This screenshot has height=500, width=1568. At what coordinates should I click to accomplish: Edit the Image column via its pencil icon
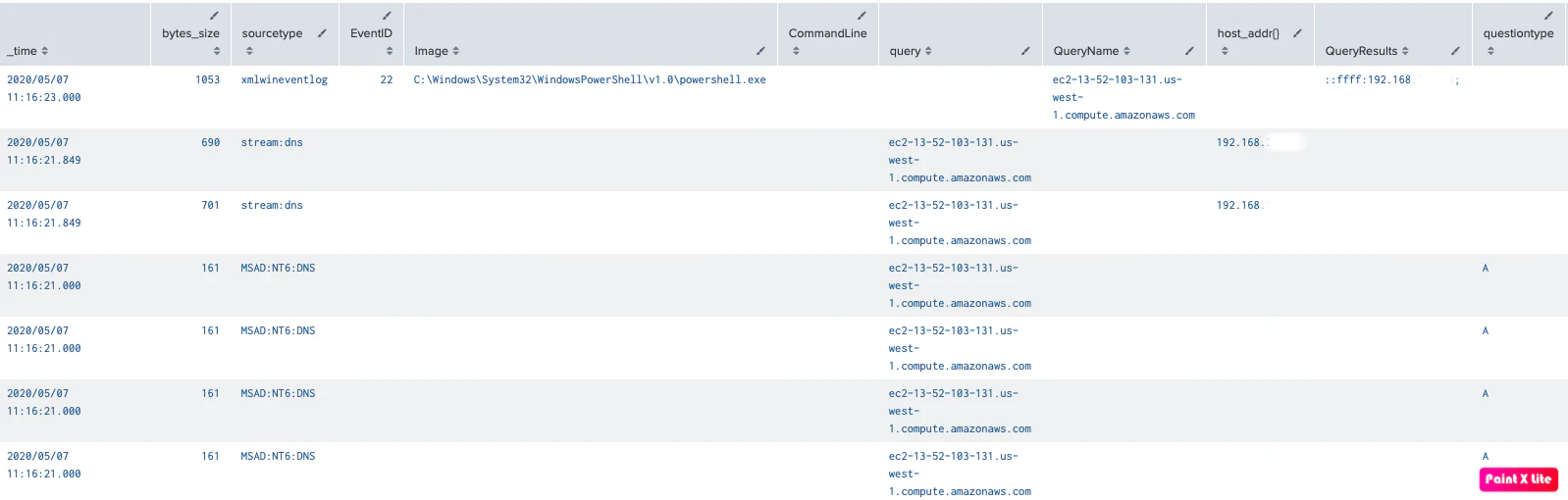click(x=760, y=51)
